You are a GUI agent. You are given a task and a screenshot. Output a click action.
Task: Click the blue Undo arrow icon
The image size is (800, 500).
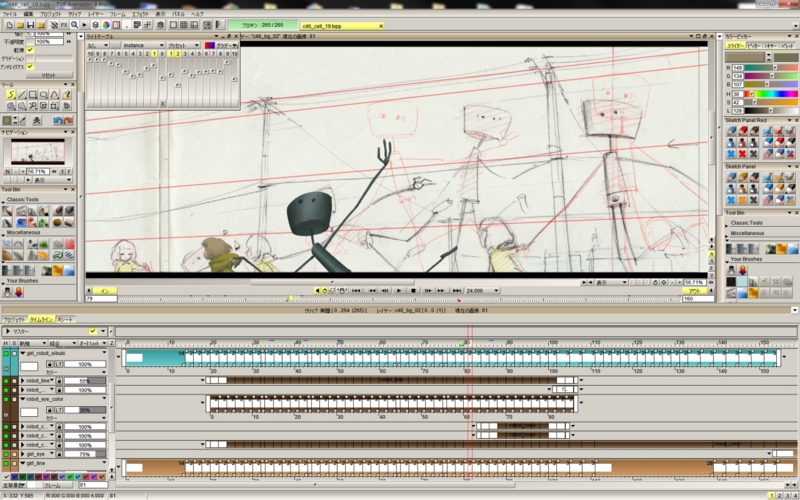coord(57,120)
